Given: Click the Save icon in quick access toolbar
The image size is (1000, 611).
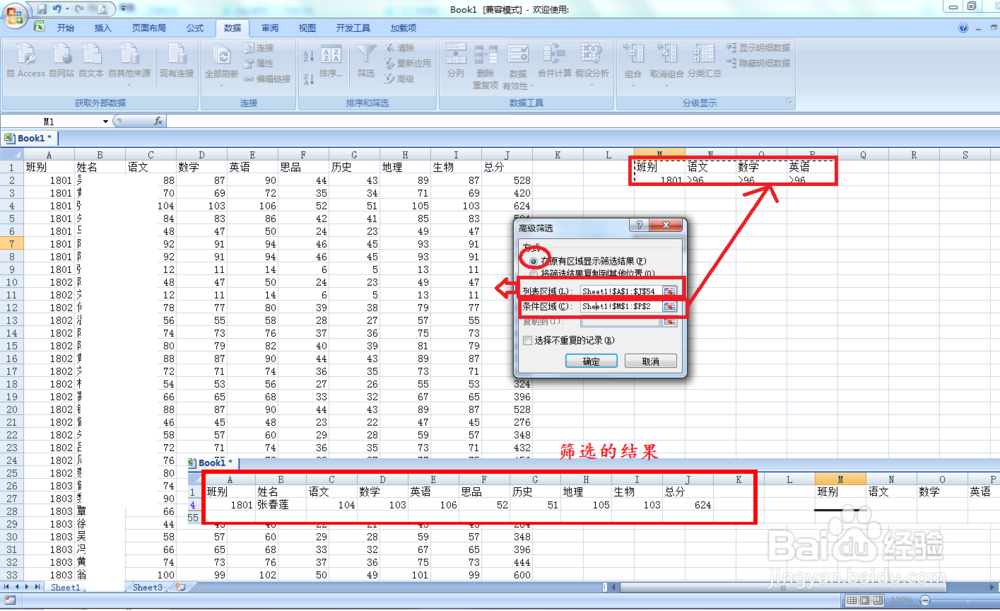Looking at the screenshot, I should [x=41, y=9].
